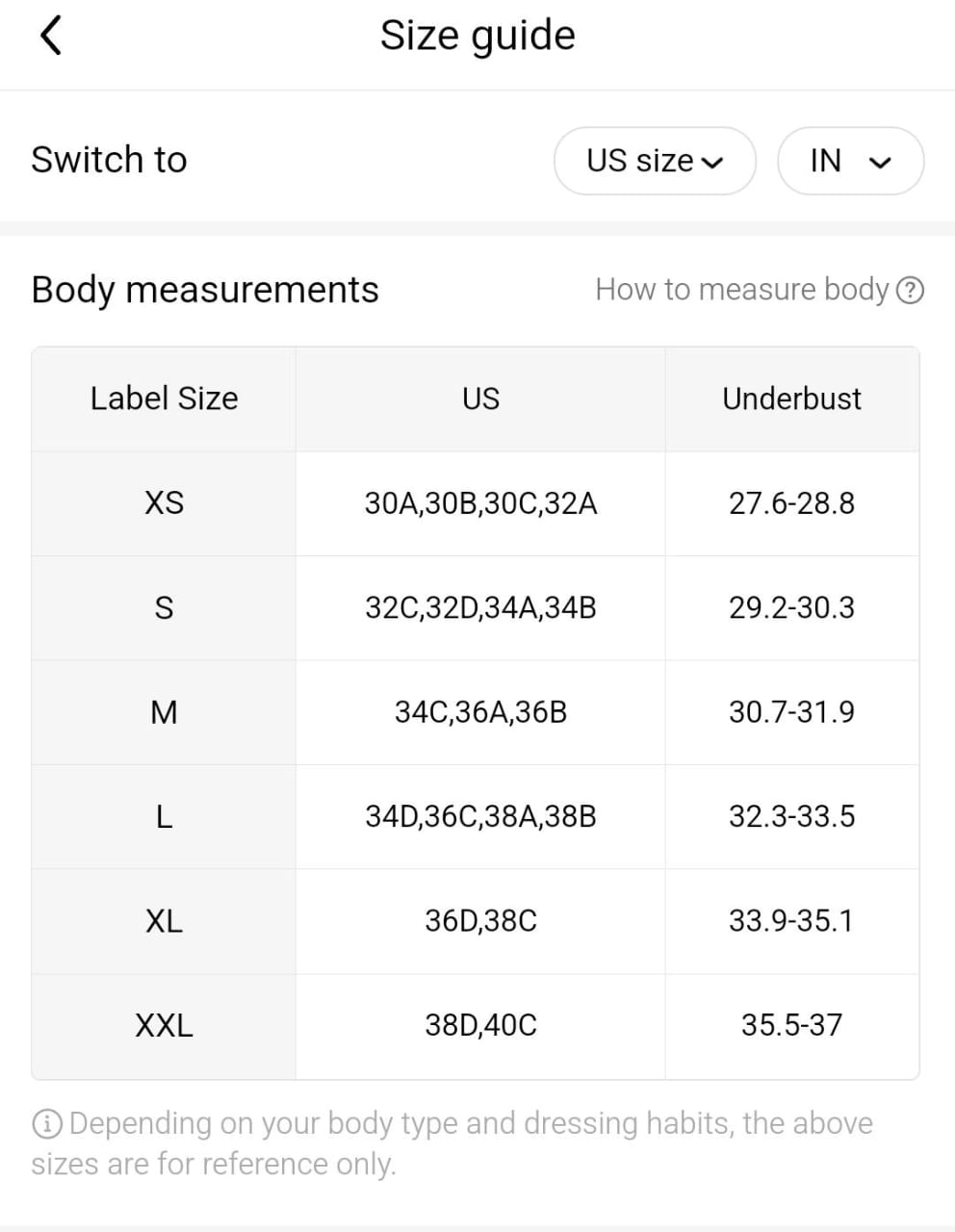The width and height of the screenshot is (955, 1232).
Task: Go back using the left arrow icon
Action: coord(51,36)
